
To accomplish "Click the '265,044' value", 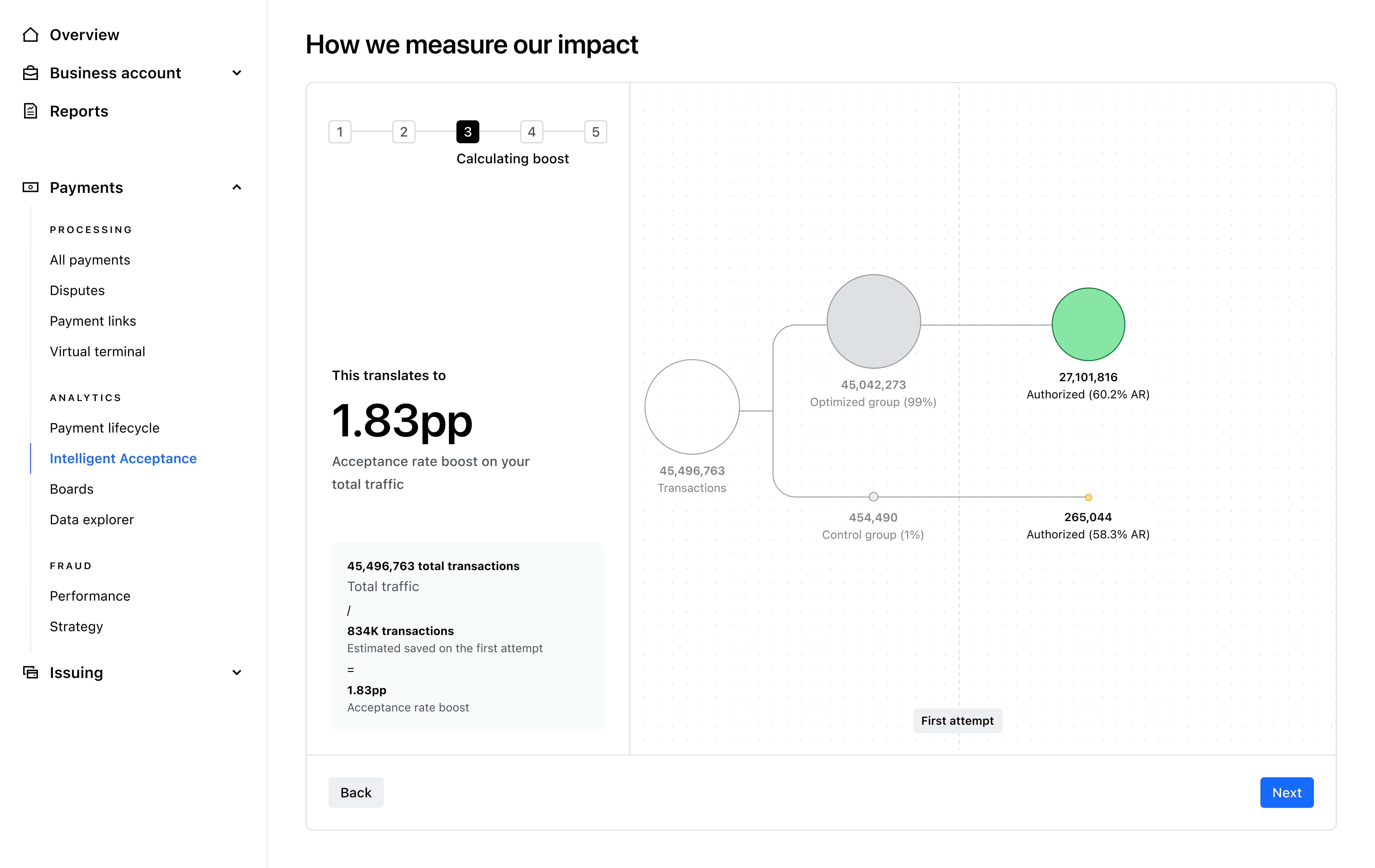I will [x=1088, y=517].
